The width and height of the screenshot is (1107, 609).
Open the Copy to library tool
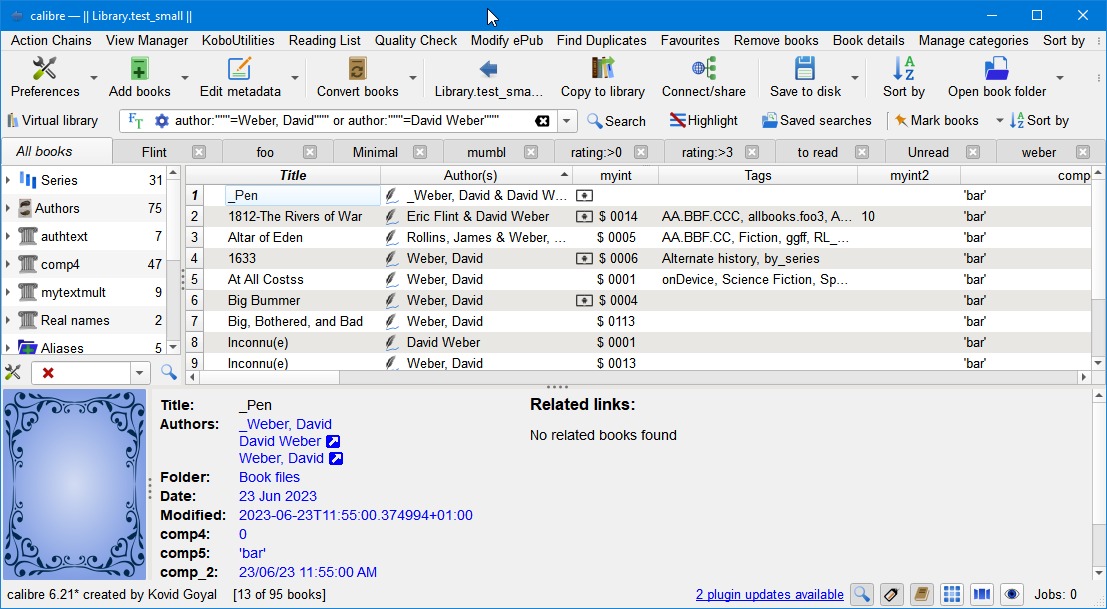click(602, 77)
